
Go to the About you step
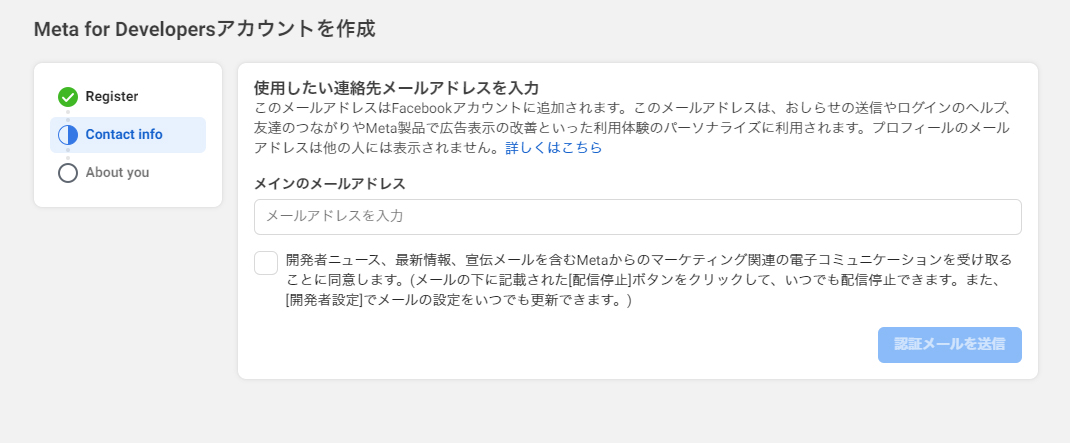pyautogui.click(x=117, y=173)
